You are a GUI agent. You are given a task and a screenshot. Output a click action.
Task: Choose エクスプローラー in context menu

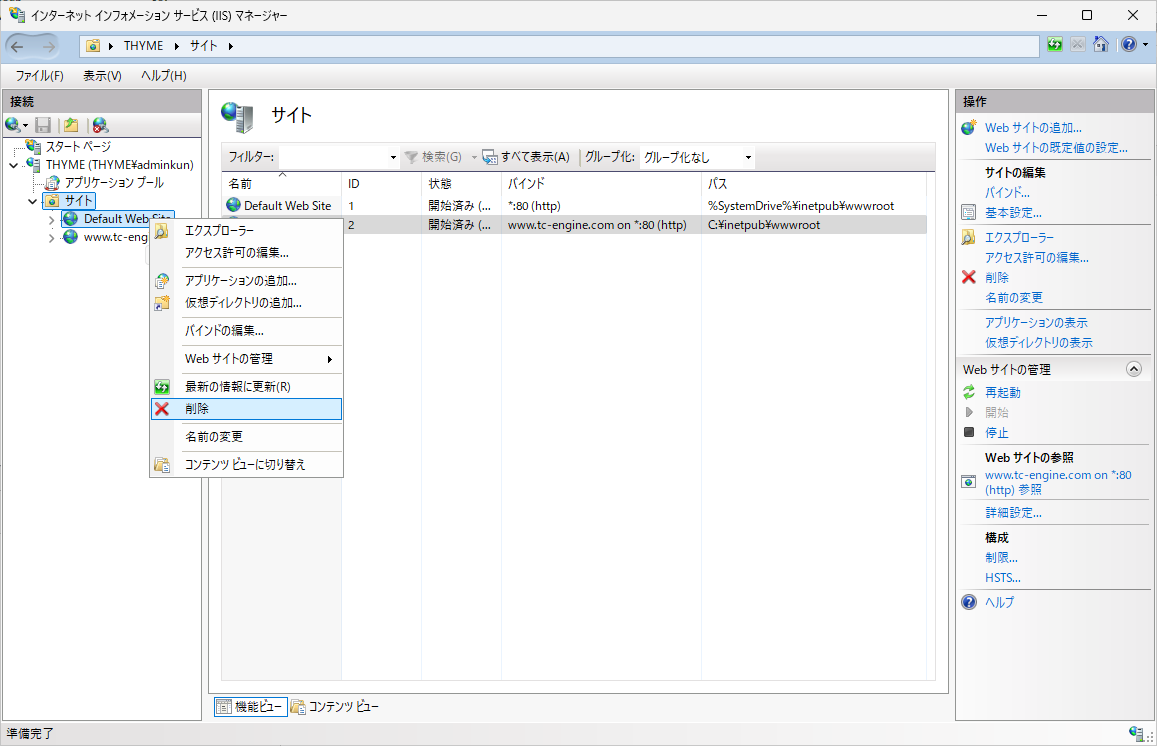tap(246, 230)
